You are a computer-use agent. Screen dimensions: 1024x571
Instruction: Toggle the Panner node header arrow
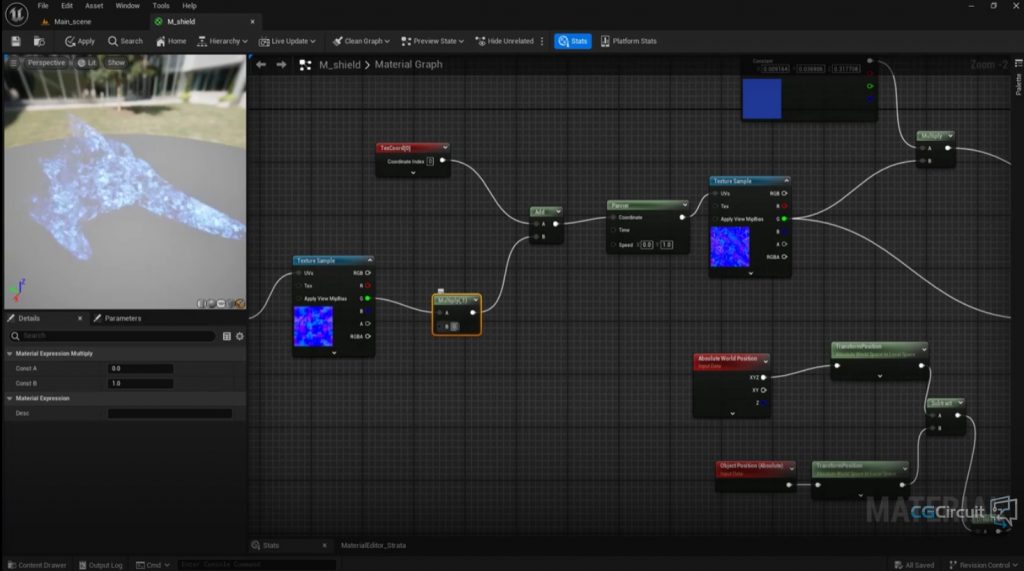click(684, 205)
